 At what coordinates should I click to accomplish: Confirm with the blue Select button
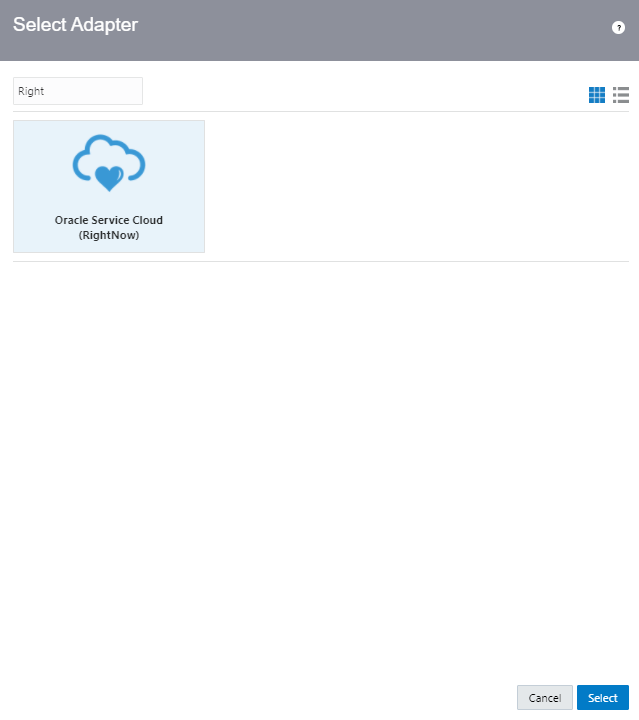click(x=602, y=698)
